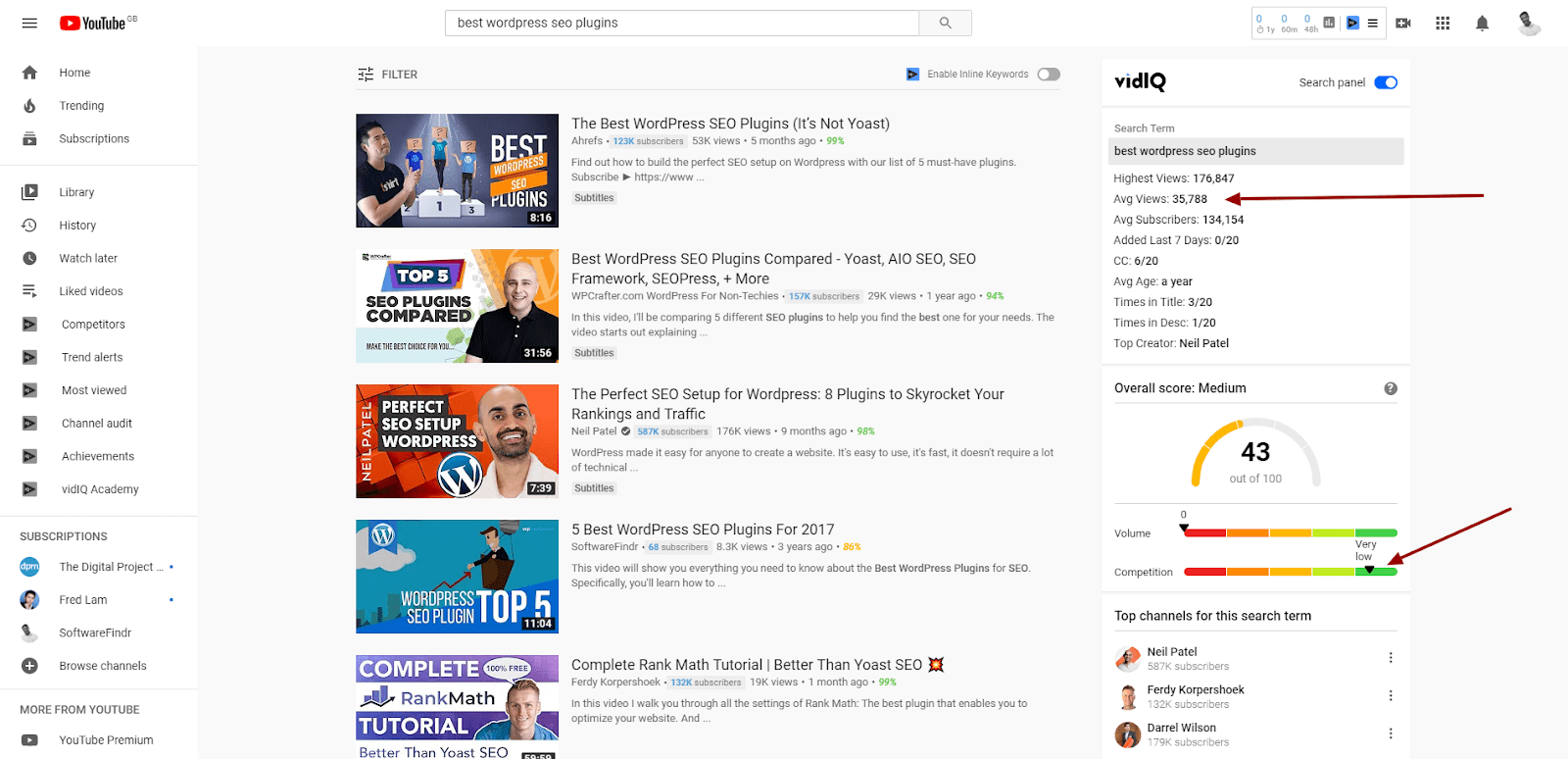Image resolution: width=1568 pixels, height=759 pixels.
Task: Click the Trending flame icon
Action: (x=29, y=106)
